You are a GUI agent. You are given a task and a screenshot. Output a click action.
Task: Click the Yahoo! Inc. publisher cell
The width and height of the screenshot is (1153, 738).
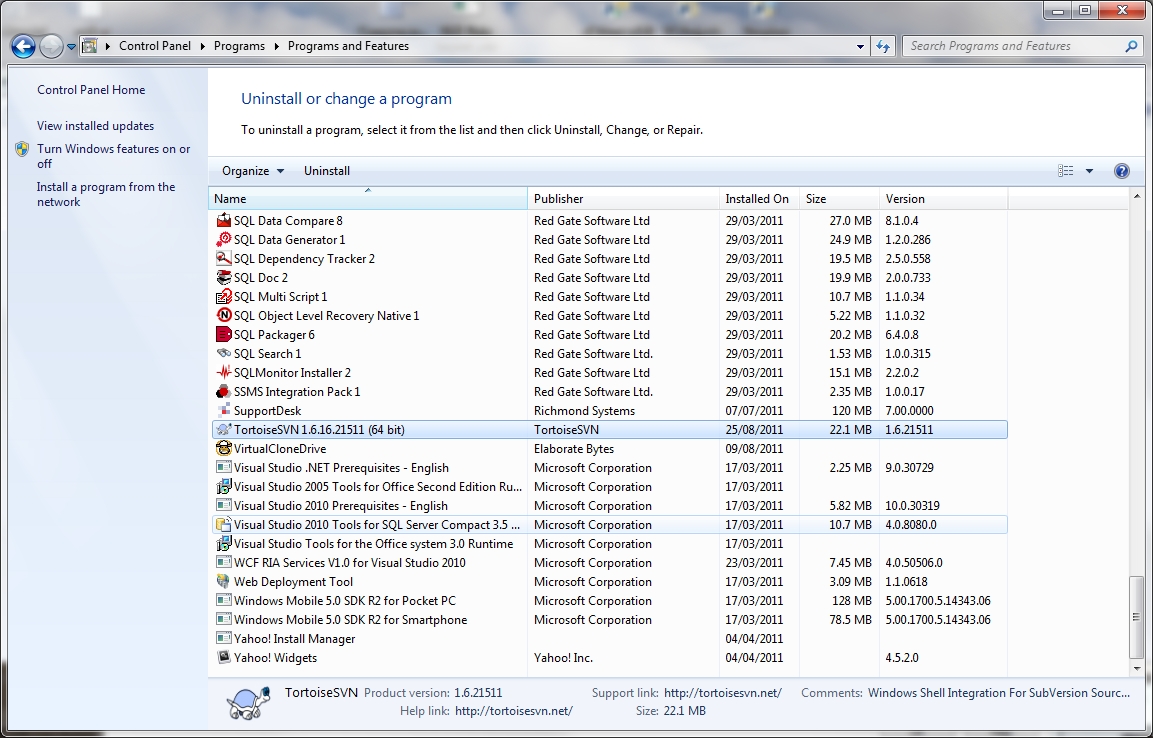[563, 658]
